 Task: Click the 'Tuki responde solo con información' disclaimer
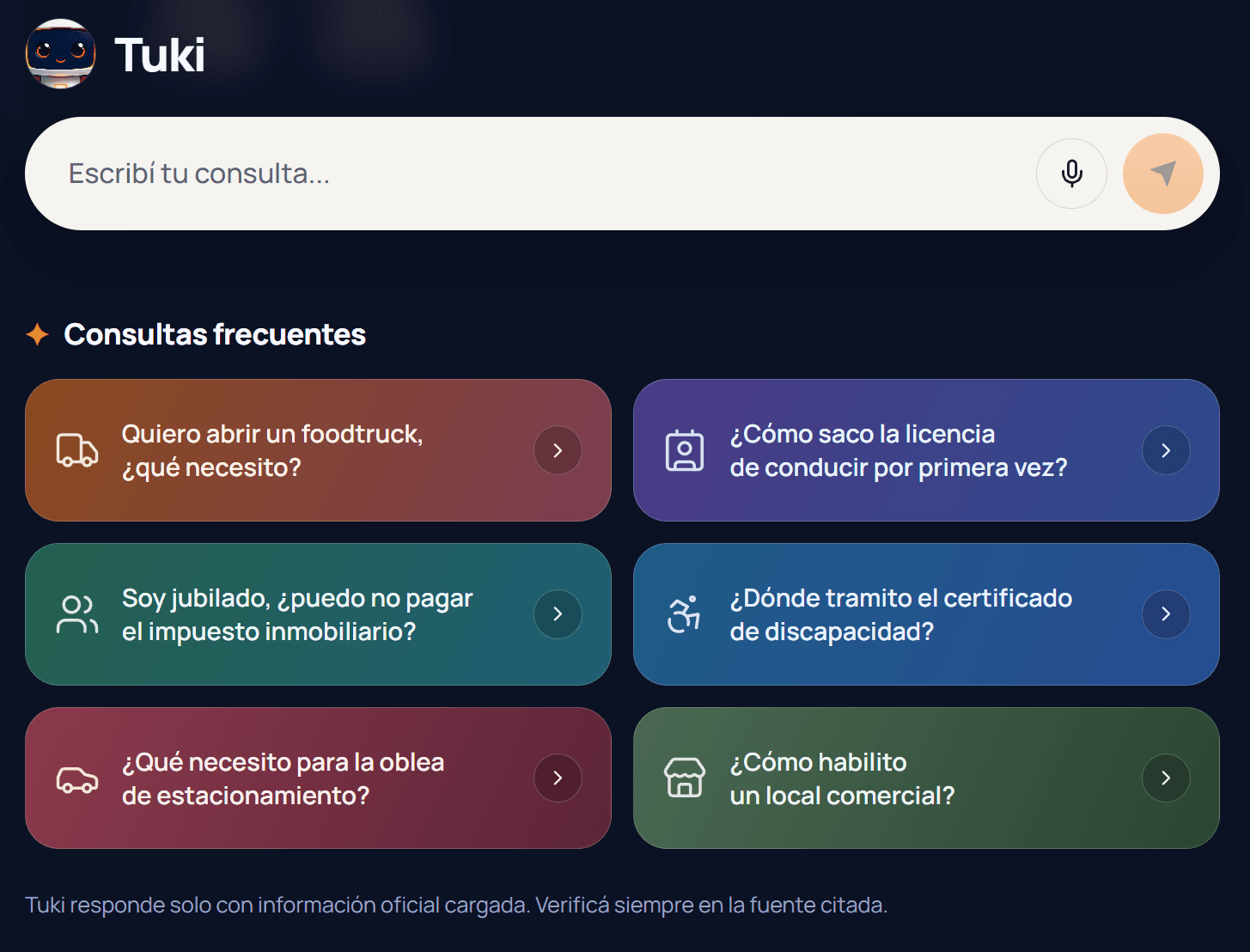coord(456,905)
